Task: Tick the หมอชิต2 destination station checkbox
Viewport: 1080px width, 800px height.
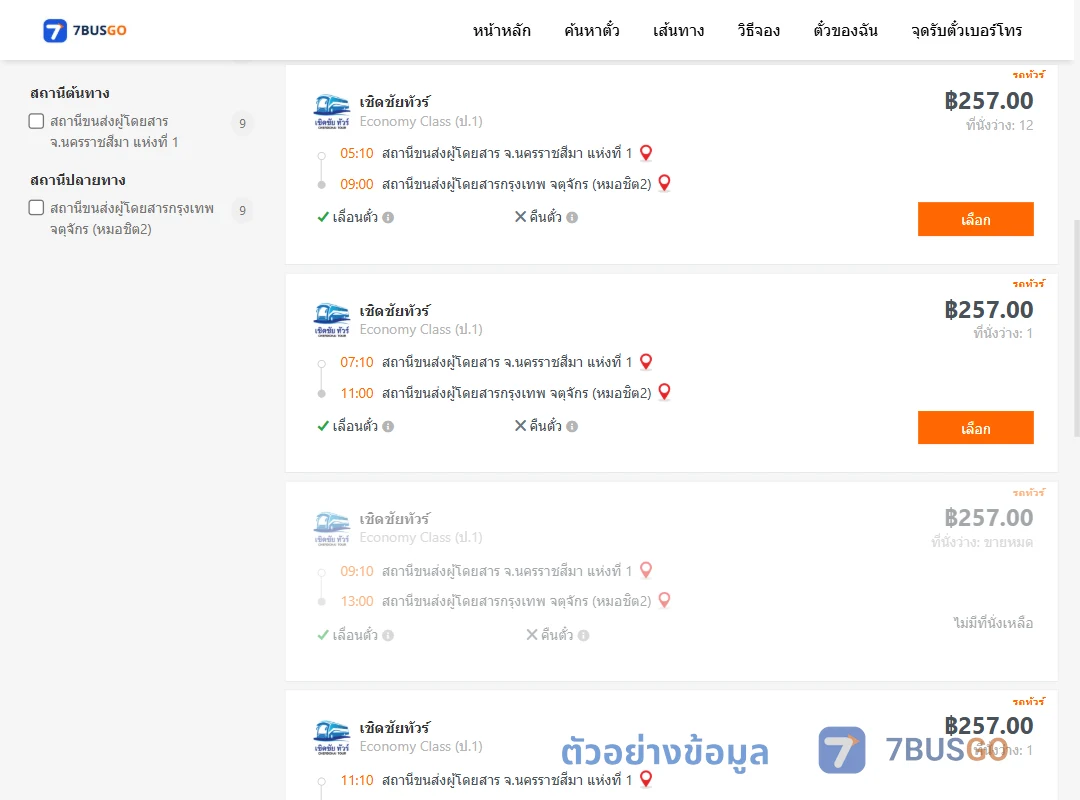Action: click(37, 207)
